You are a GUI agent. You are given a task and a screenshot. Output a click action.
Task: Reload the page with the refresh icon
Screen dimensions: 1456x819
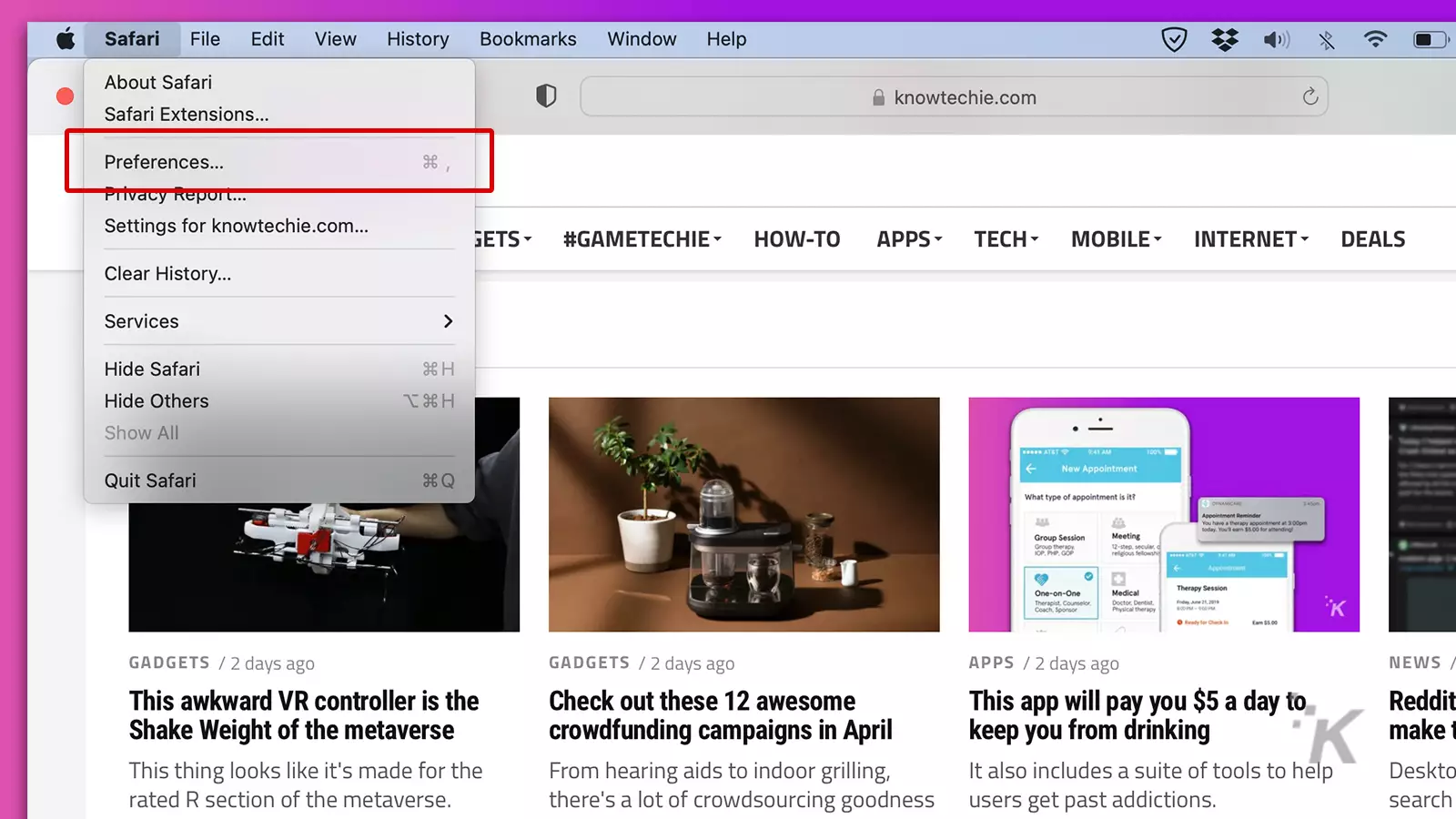[1309, 96]
